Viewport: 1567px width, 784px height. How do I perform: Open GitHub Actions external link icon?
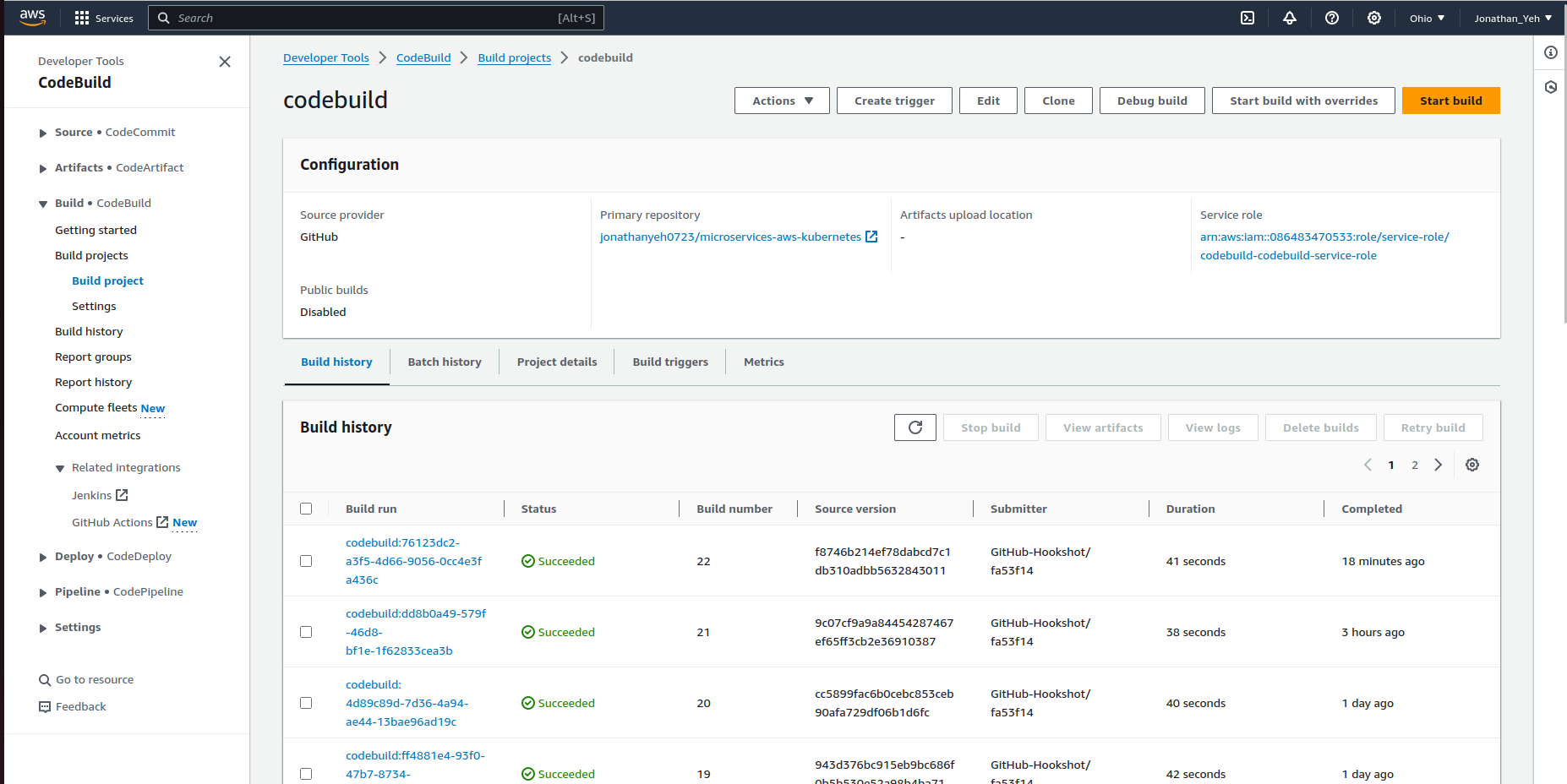pos(162,522)
